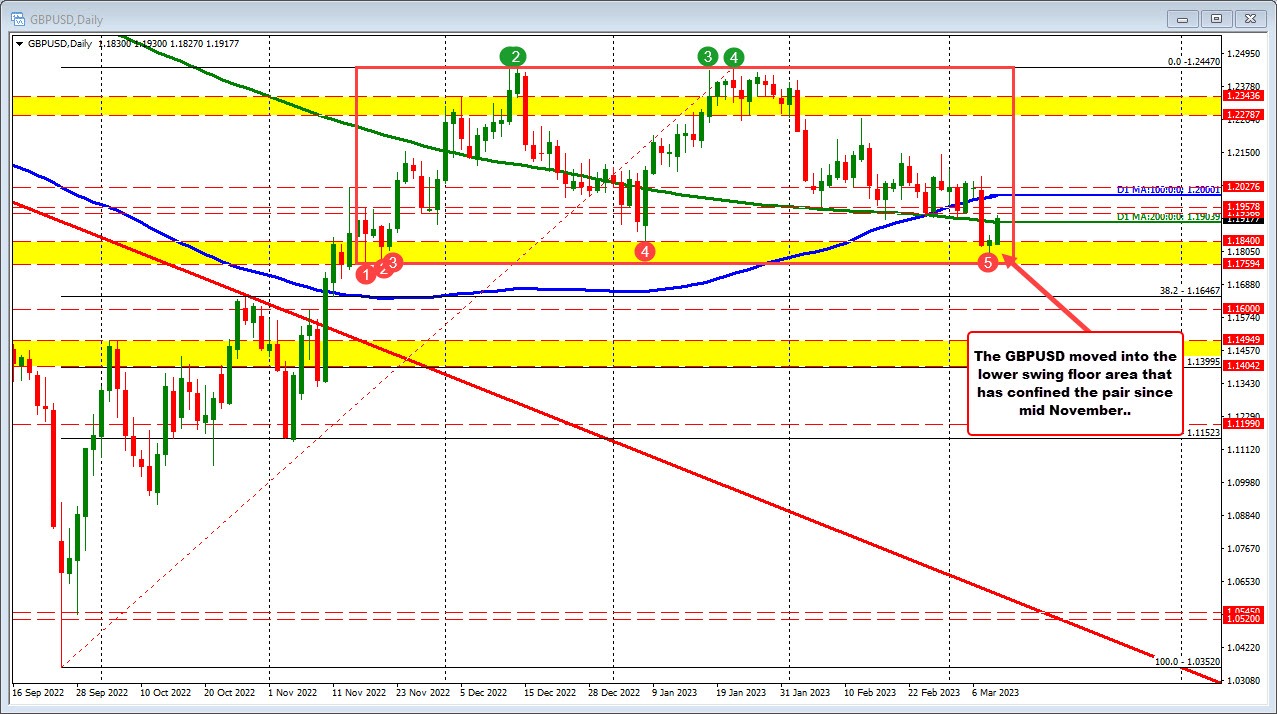Click the 1.24950 price scale value

(1243, 53)
